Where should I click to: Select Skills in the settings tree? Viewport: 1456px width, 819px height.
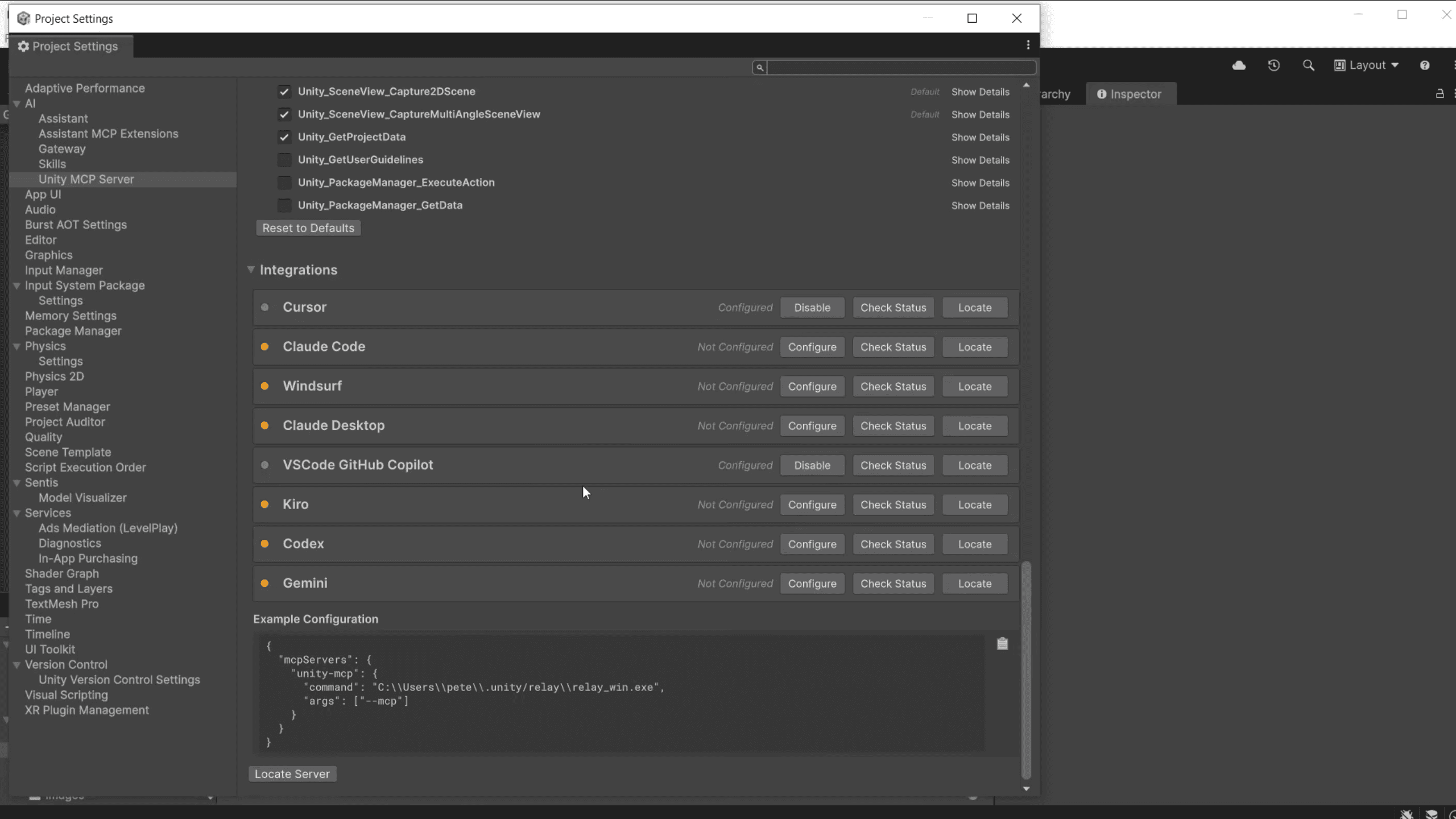52,164
